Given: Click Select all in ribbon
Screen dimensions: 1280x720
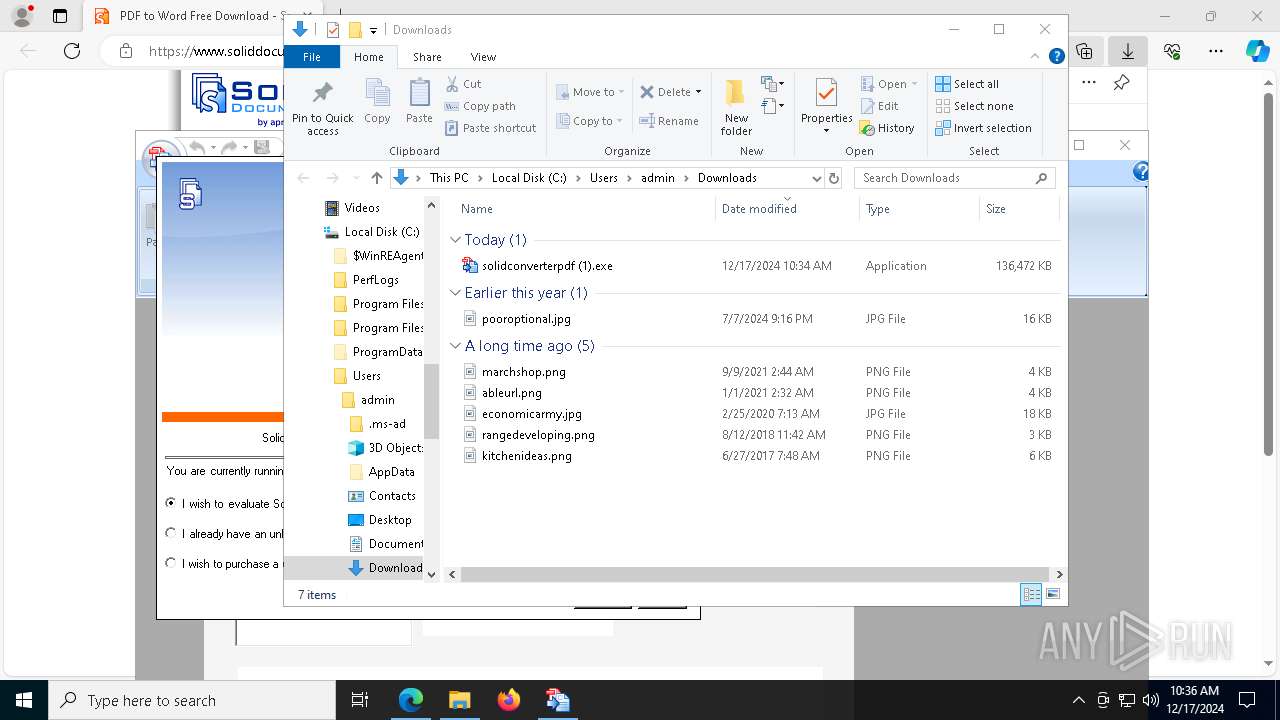Looking at the screenshot, I should (967, 84).
